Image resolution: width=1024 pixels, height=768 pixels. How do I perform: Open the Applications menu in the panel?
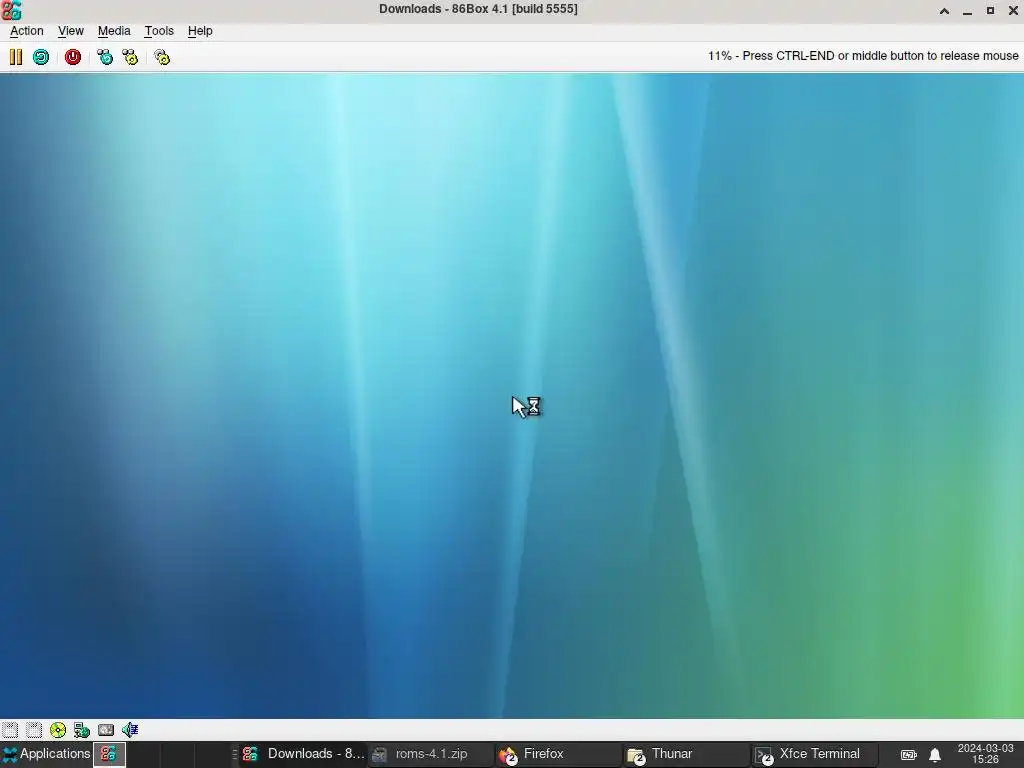coord(46,754)
